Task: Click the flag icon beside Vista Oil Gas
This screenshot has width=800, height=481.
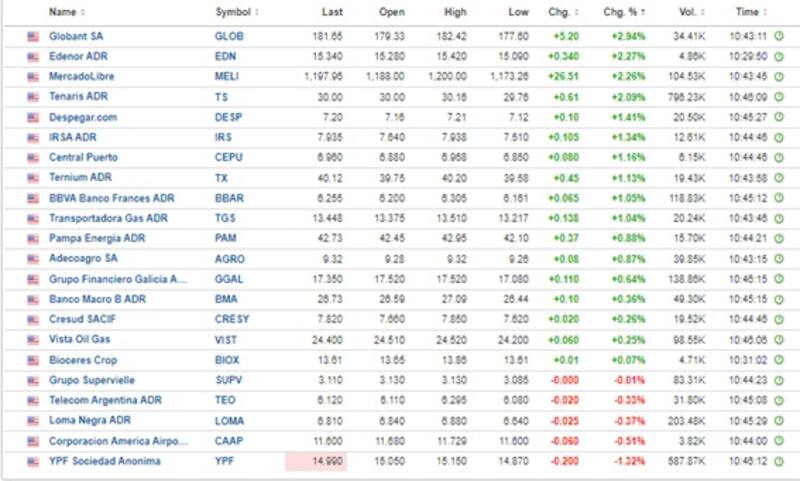Action: [x=33, y=339]
